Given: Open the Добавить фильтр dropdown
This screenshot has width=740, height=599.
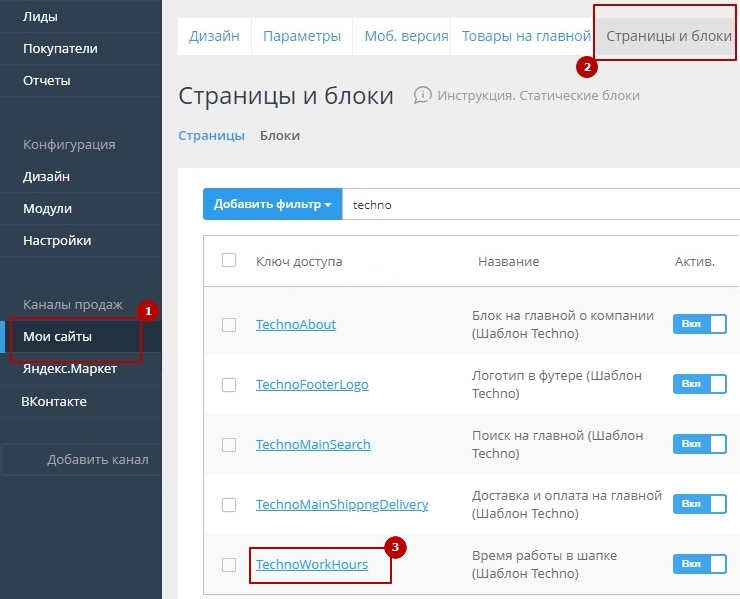Looking at the screenshot, I should 272,204.
